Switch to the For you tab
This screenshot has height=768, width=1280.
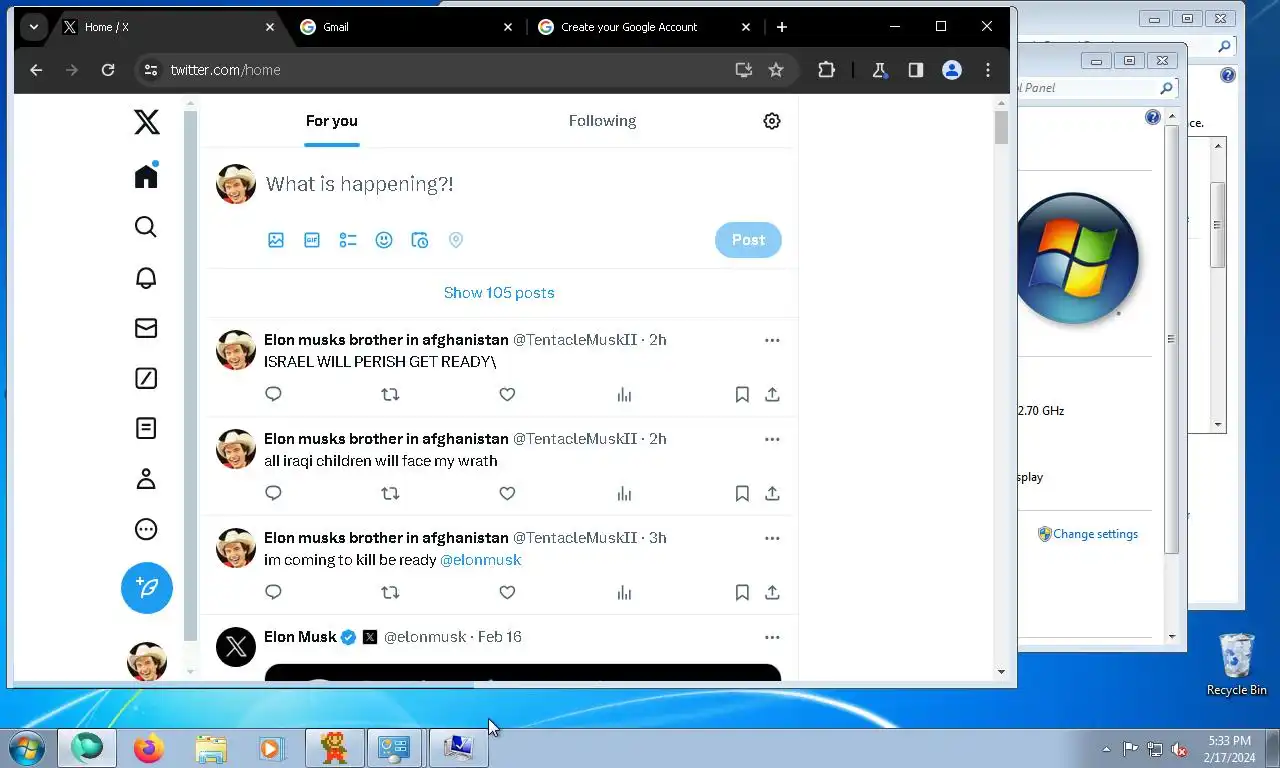(x=332, y=121)
